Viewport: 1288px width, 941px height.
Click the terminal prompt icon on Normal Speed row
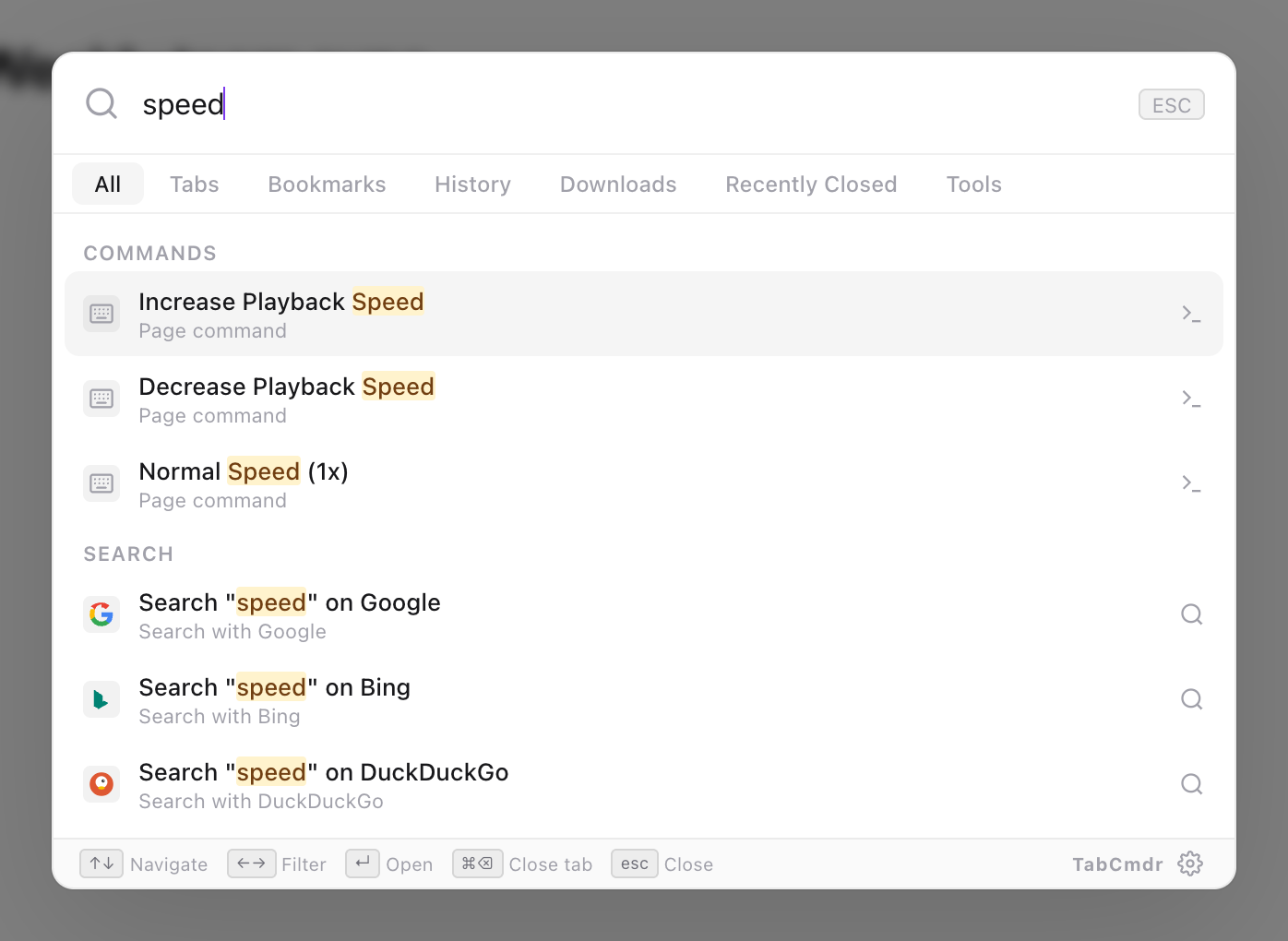(1191, 483)
